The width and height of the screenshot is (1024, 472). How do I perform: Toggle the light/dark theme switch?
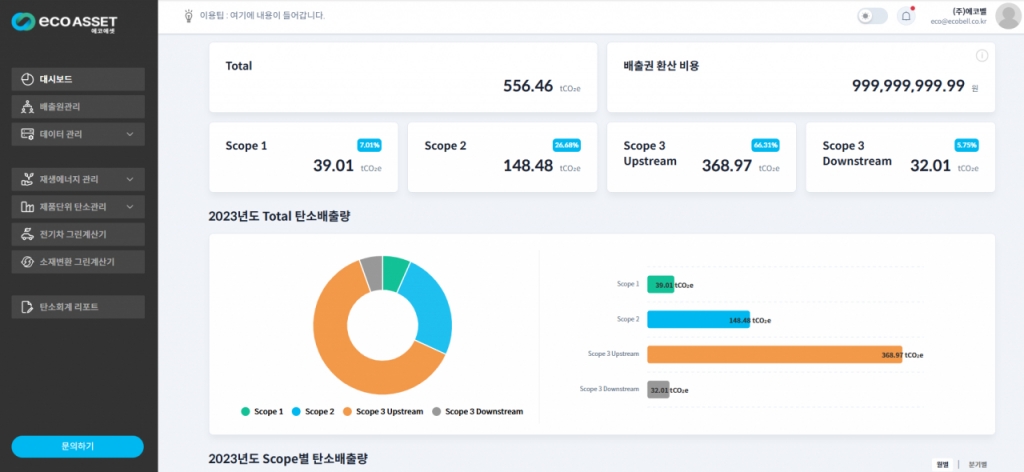coord(872,16)
